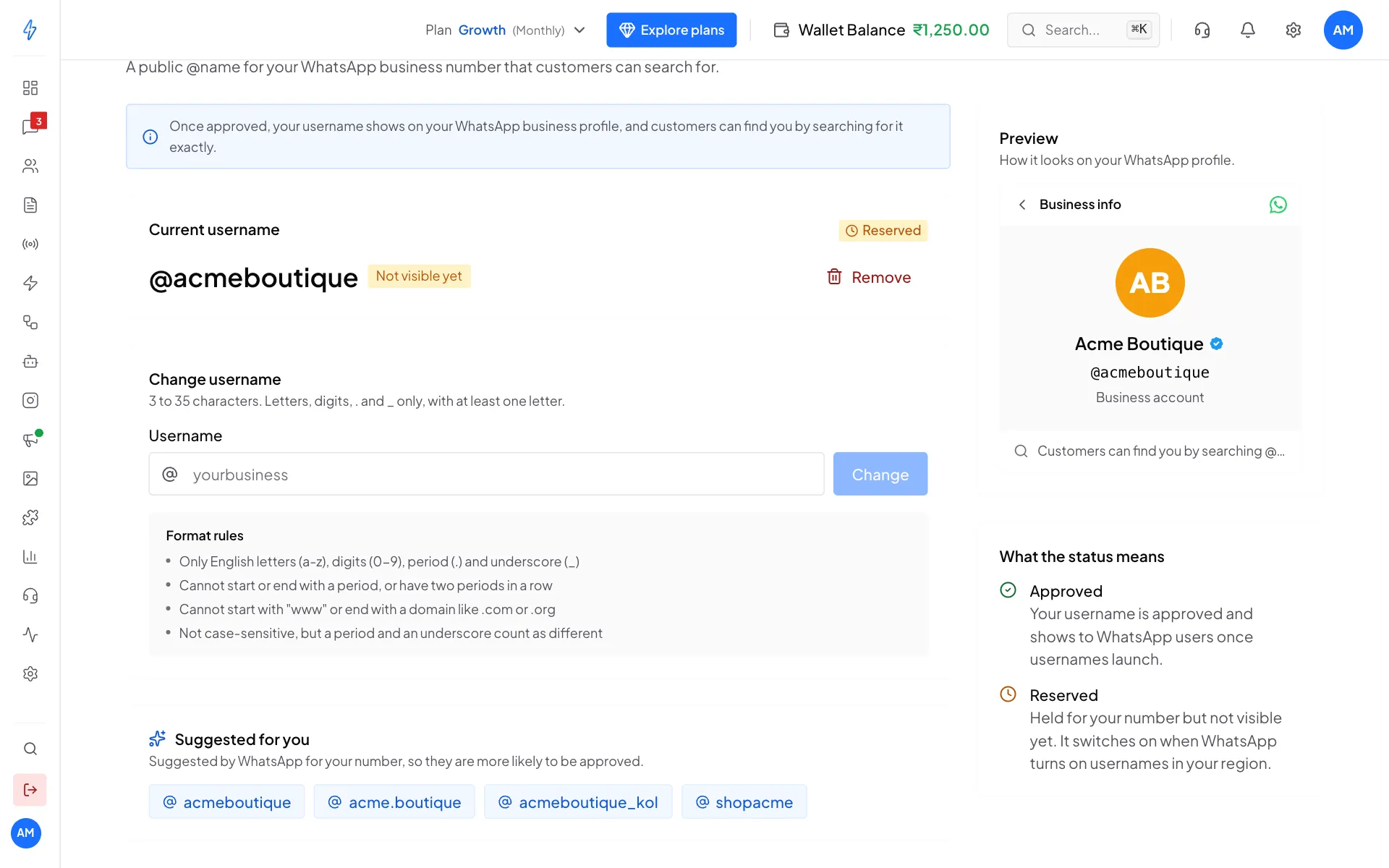Open the megaphone campaigns icon in sidebar
The image size is (1389, 868).
[30, 439]
